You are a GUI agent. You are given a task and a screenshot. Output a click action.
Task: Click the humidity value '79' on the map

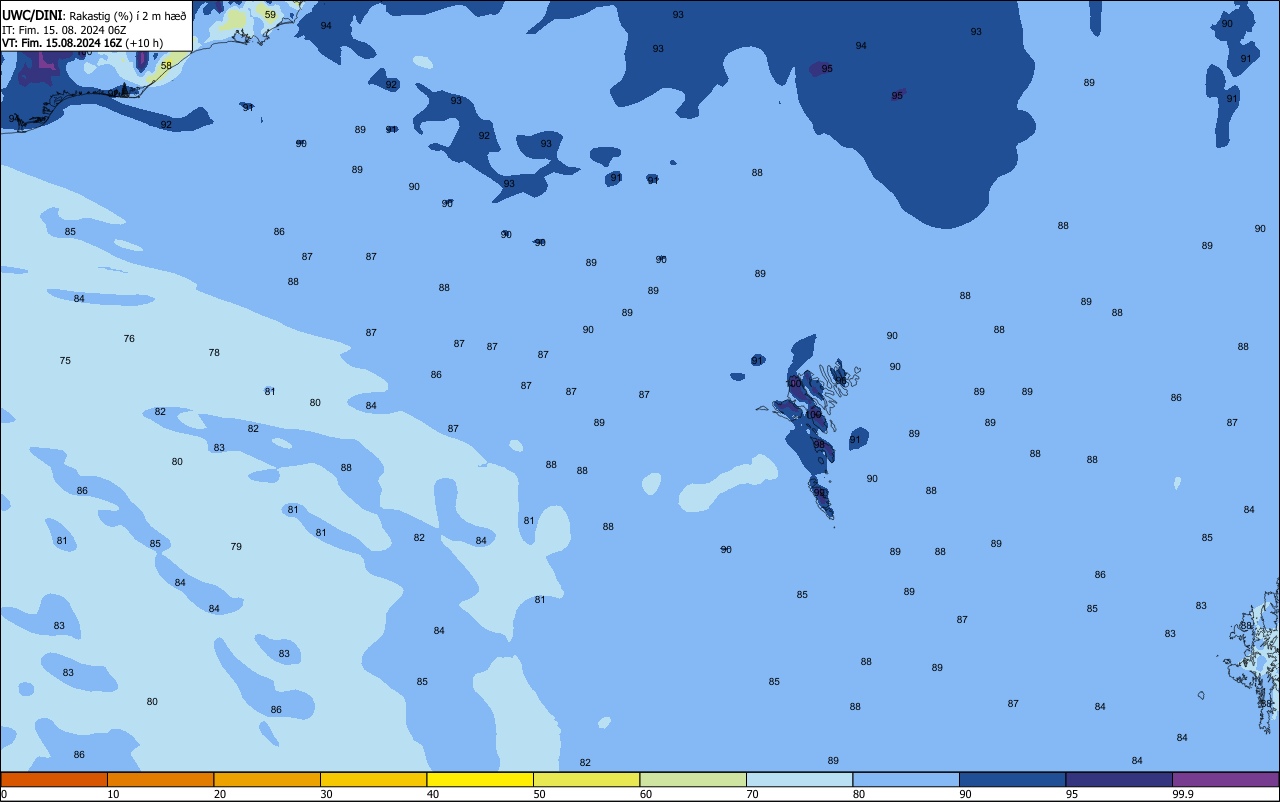(236, 547)
